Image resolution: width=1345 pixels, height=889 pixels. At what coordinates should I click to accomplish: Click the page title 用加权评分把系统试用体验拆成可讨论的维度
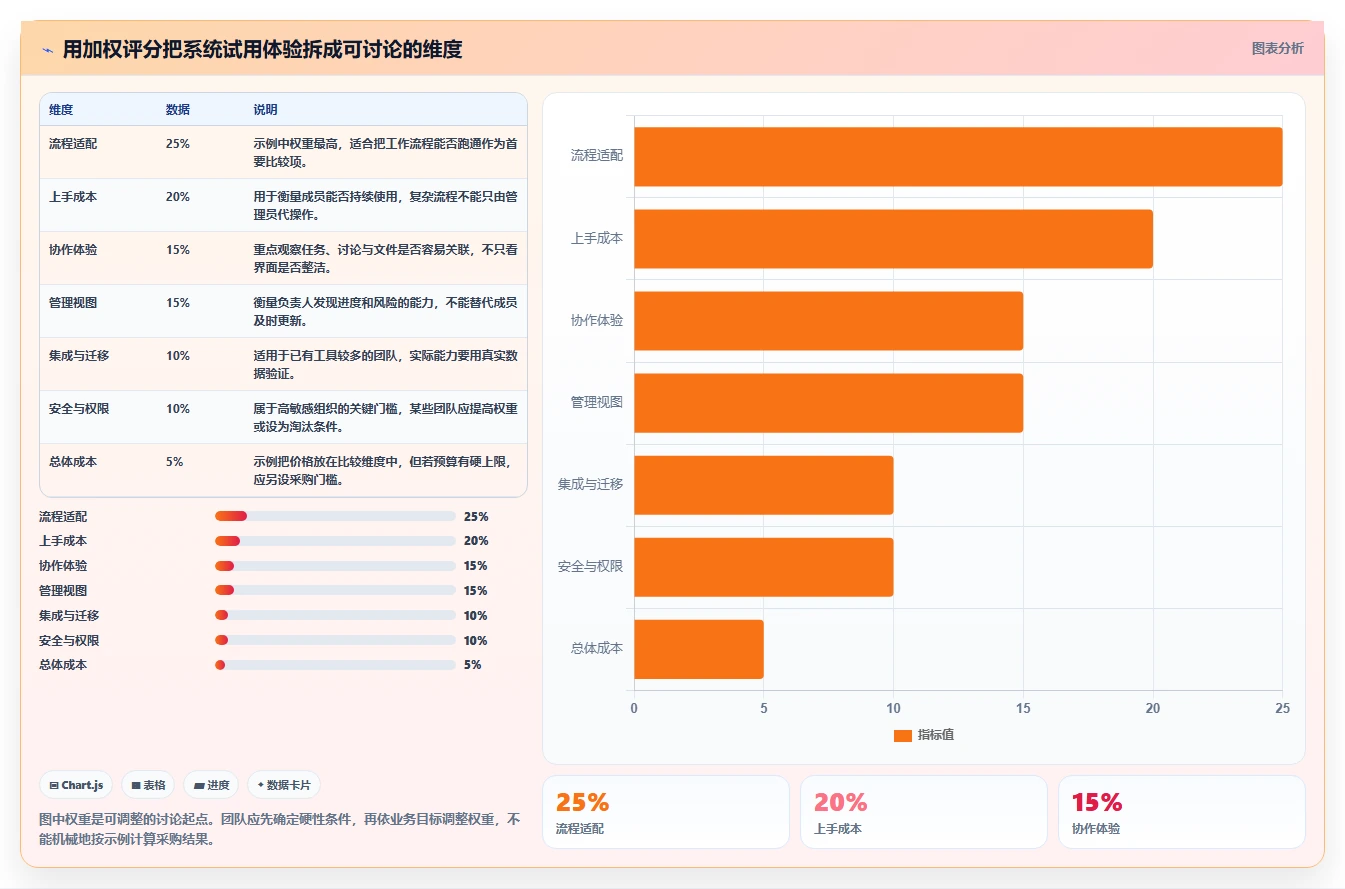point(263,49)
